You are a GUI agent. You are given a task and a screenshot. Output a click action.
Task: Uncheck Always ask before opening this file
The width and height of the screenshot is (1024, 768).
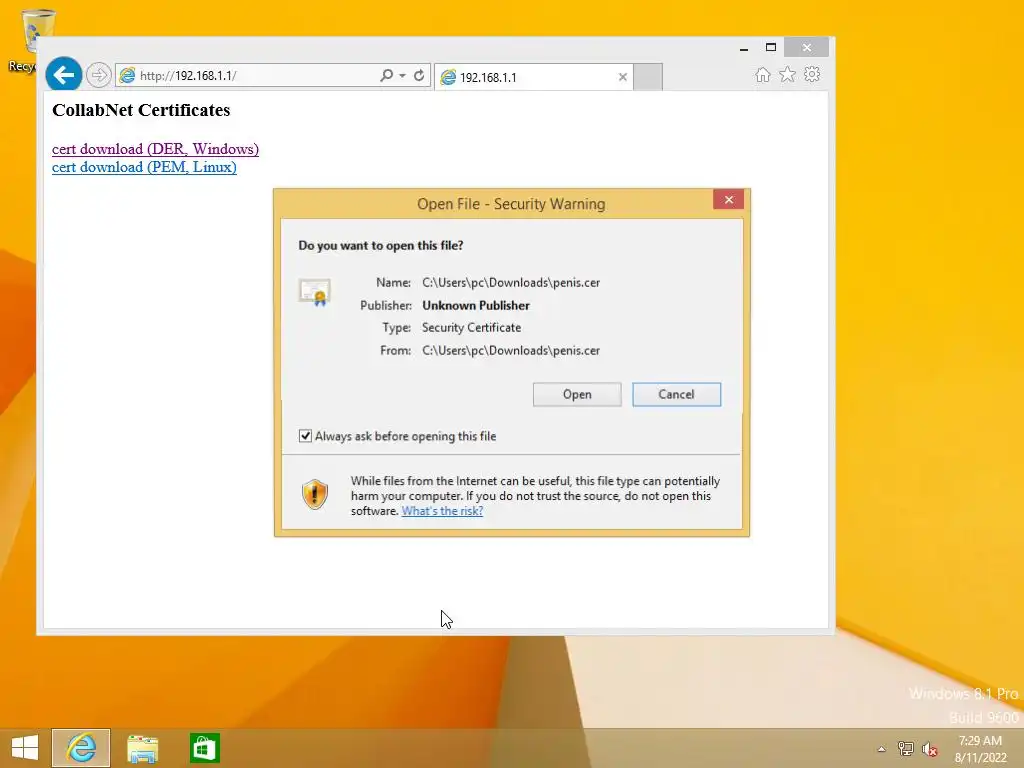point(305,436)
